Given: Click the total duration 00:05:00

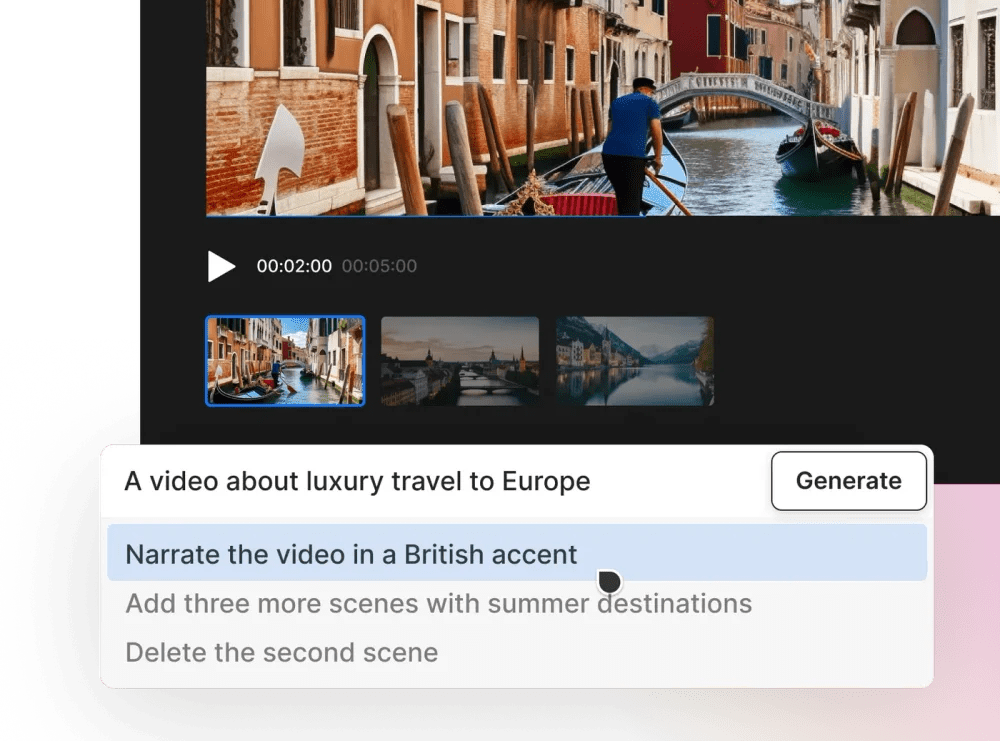Looking at the screenshot, I should (379, 266).
